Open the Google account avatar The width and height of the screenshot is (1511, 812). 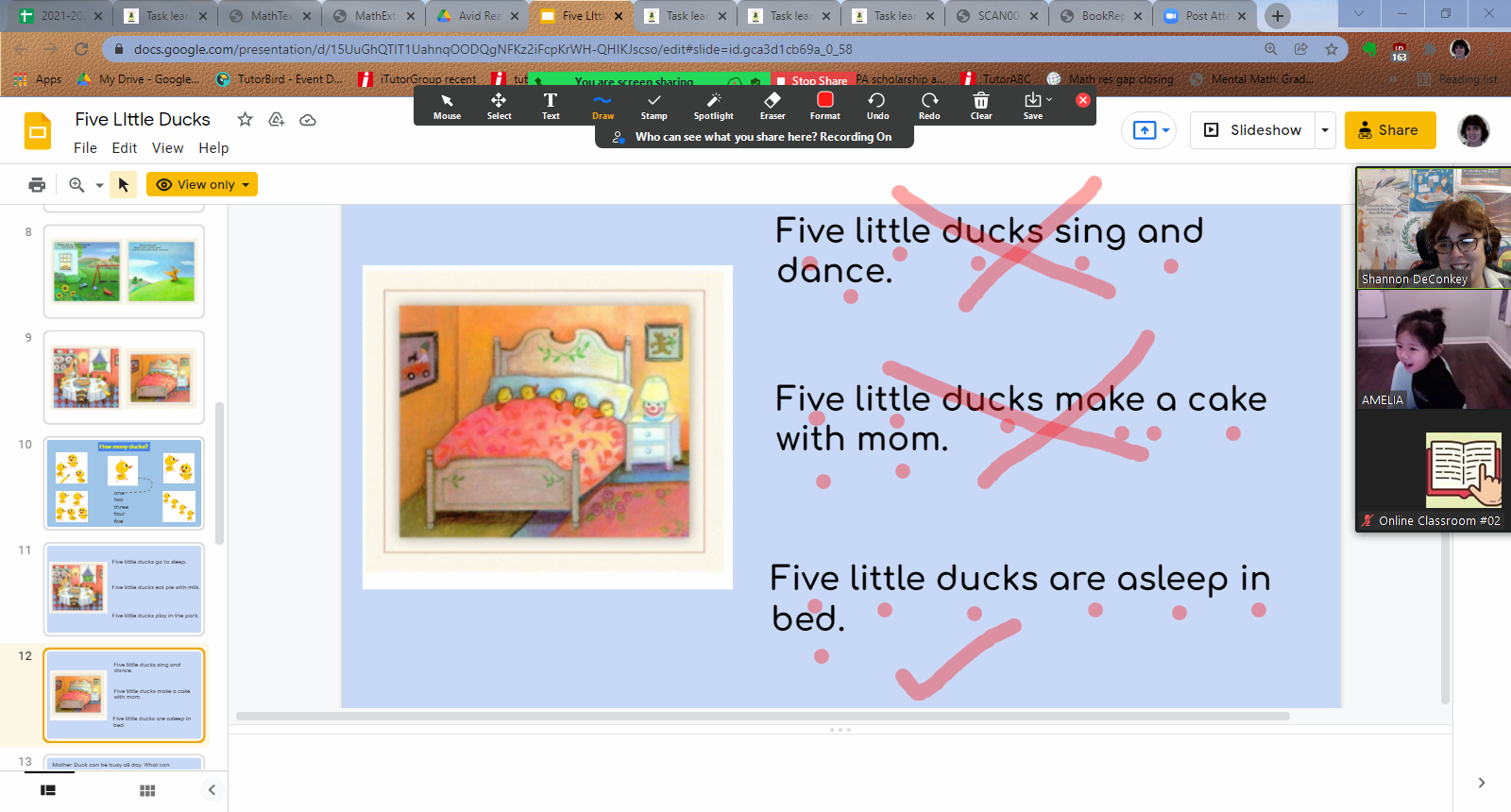pyautogui.click(x=1473, y=130)
